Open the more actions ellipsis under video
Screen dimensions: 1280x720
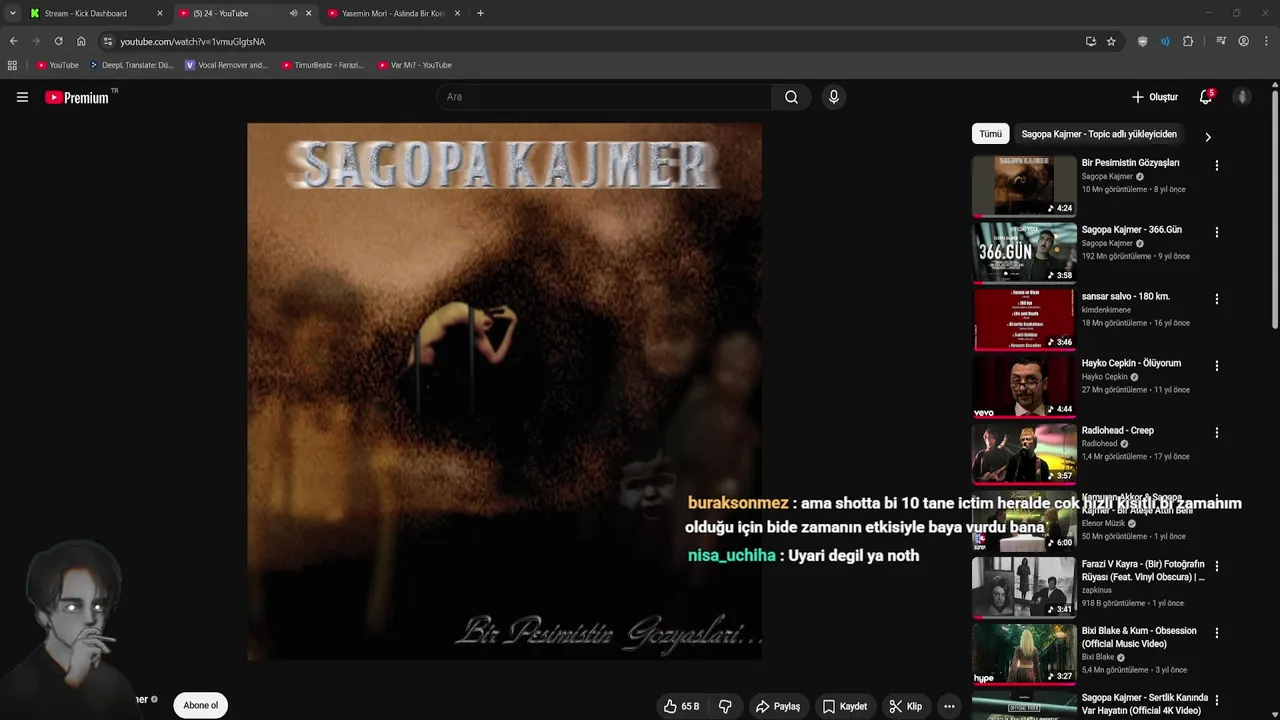click(x=949, y=706)
